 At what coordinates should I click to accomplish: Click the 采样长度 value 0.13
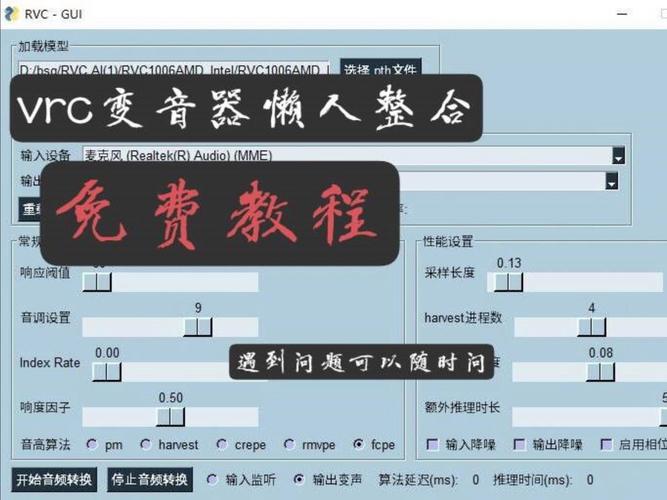[x=509, y=263]
